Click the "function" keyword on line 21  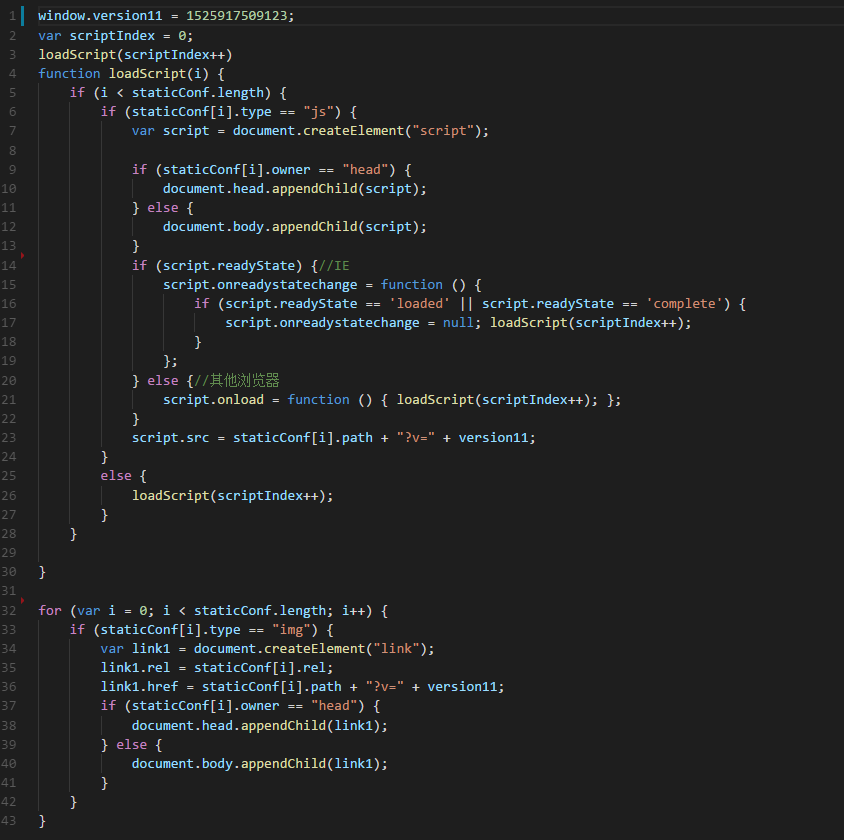coord(318,400)
